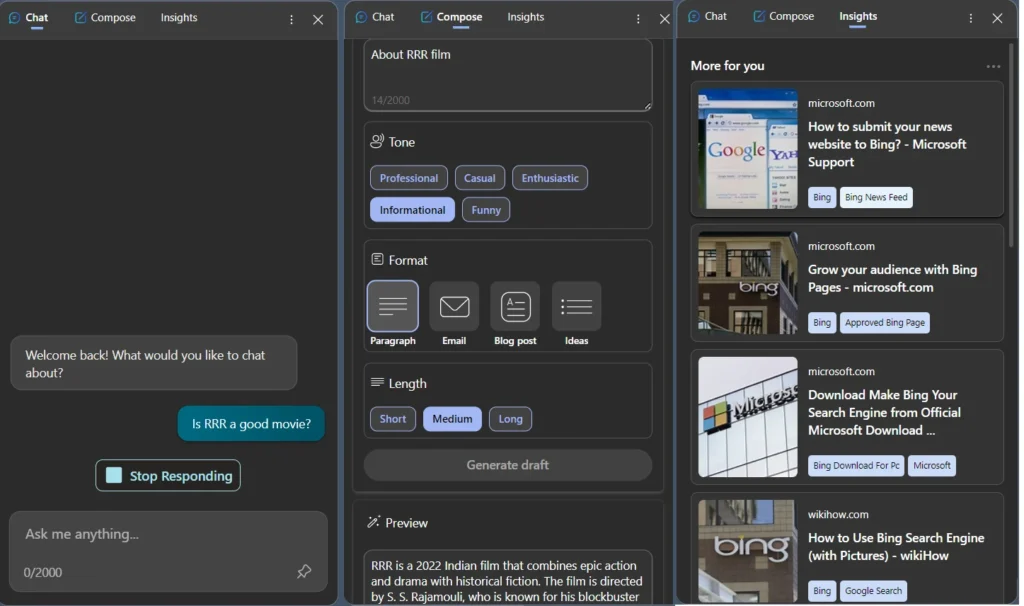Click the Approved Bing Page tag

coord(884,323)
